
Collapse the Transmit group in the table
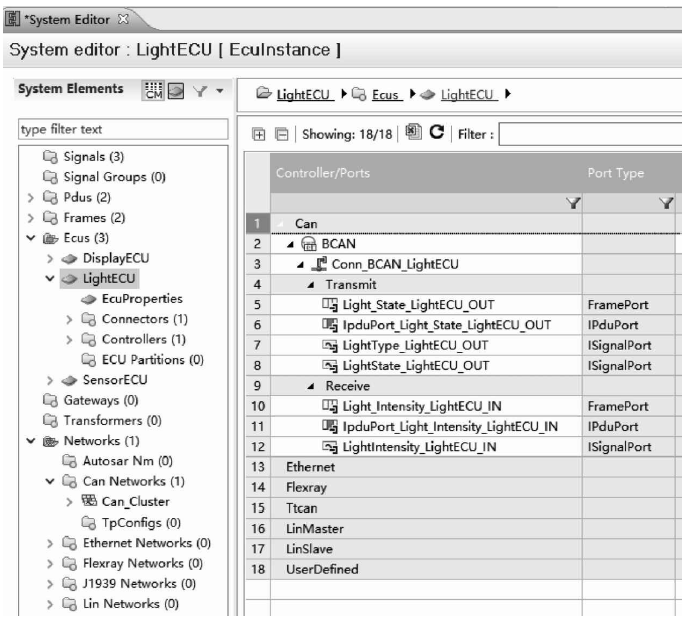tap(311, 283)
